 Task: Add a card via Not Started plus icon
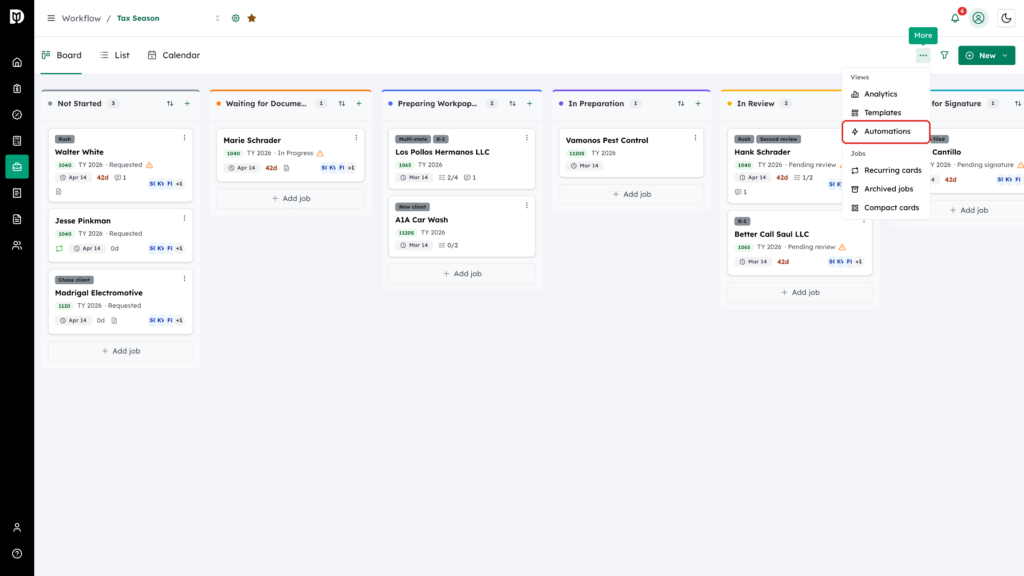pos(187,104)
